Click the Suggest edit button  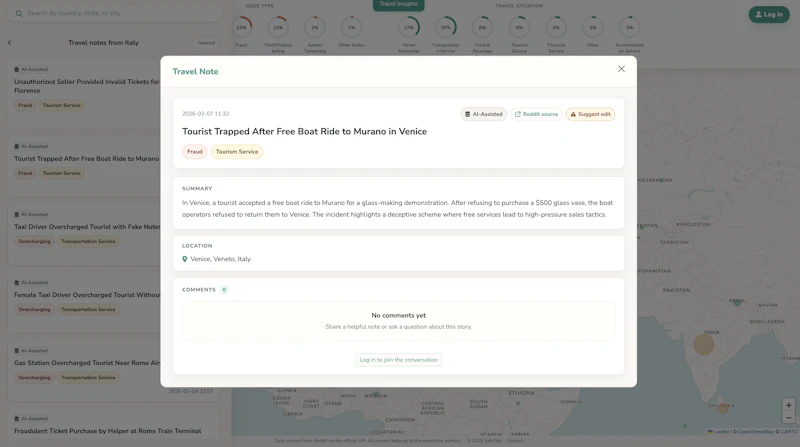pyautogui.click(x=590, y=114)
